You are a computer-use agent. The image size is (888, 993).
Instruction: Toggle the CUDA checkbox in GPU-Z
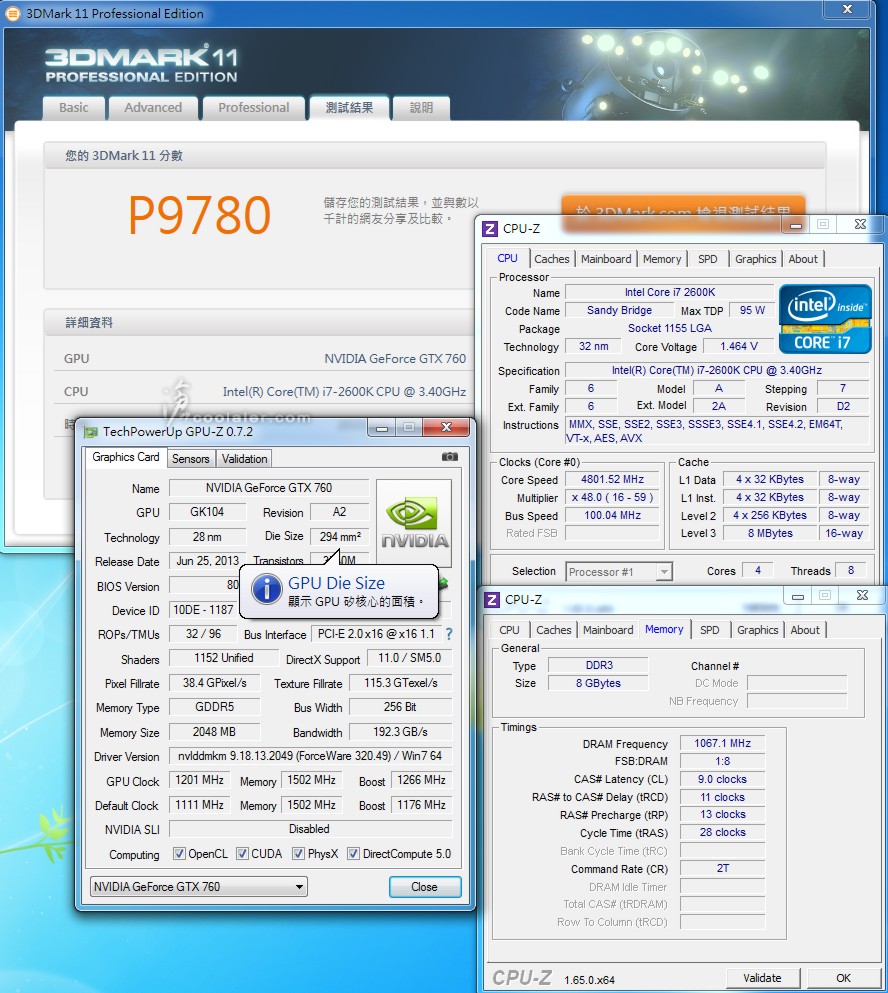[x=242, y=854]
